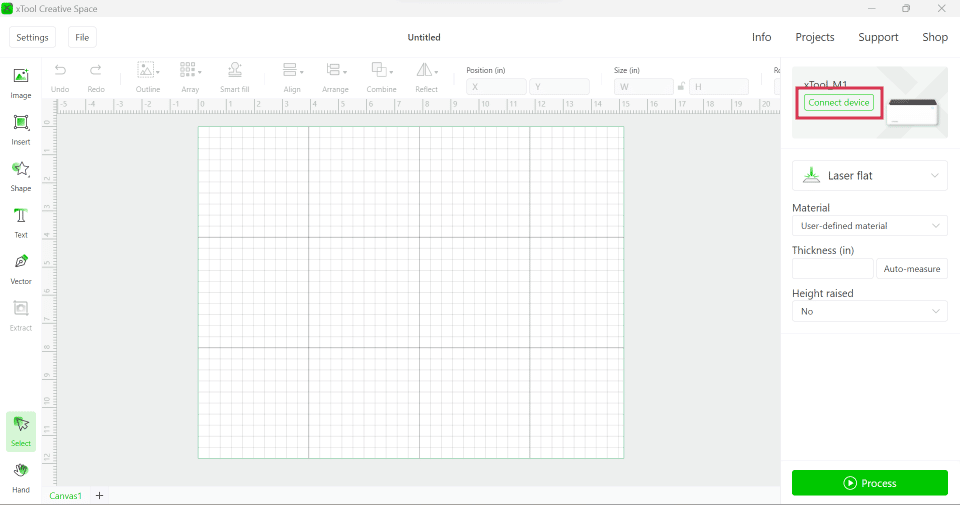This screenshot has width=960, height=505.
Task: Open the User-defined material dropdown
Action: [x=869, y=226]
